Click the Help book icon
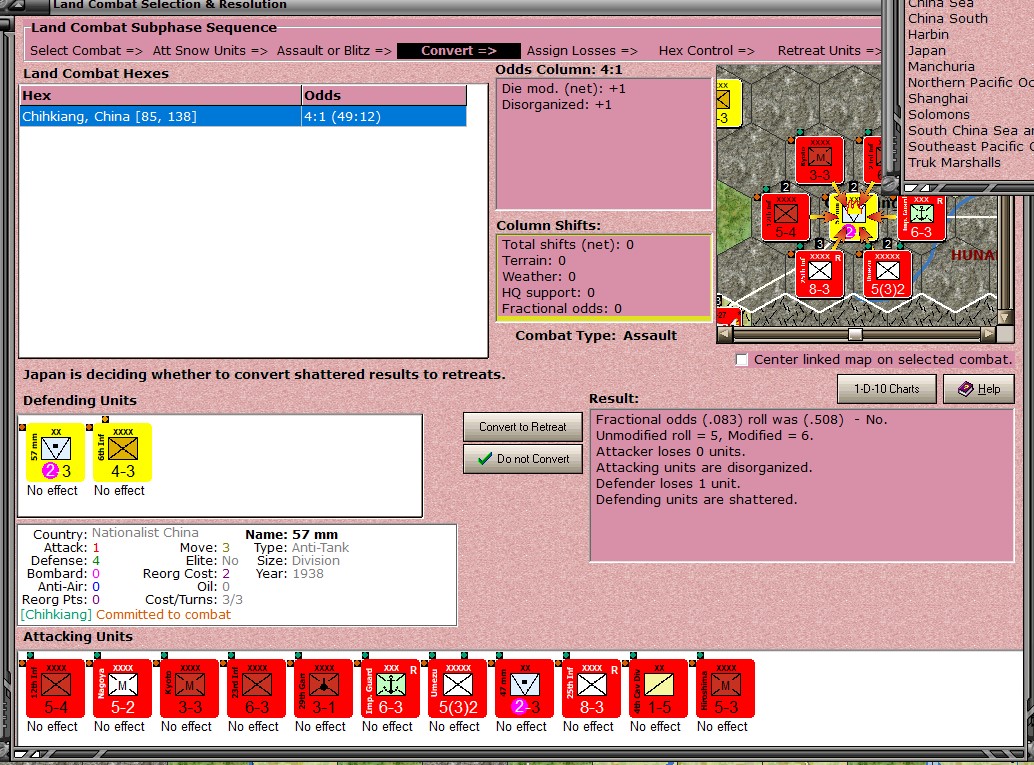1034x765 pixels. (x=966, y=389)
